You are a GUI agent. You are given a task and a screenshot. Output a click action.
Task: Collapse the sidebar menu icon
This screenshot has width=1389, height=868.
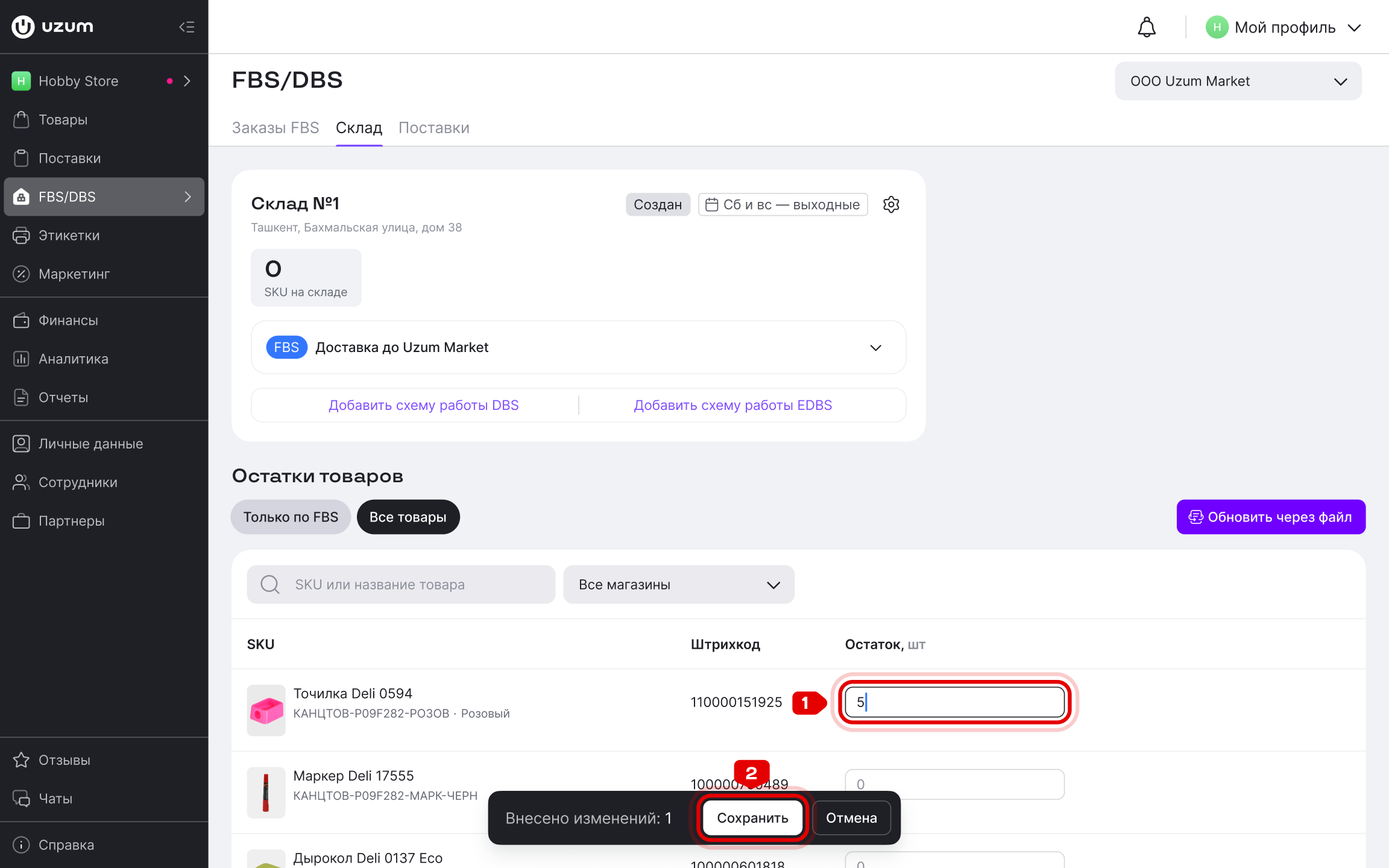(x=187, y=27)
